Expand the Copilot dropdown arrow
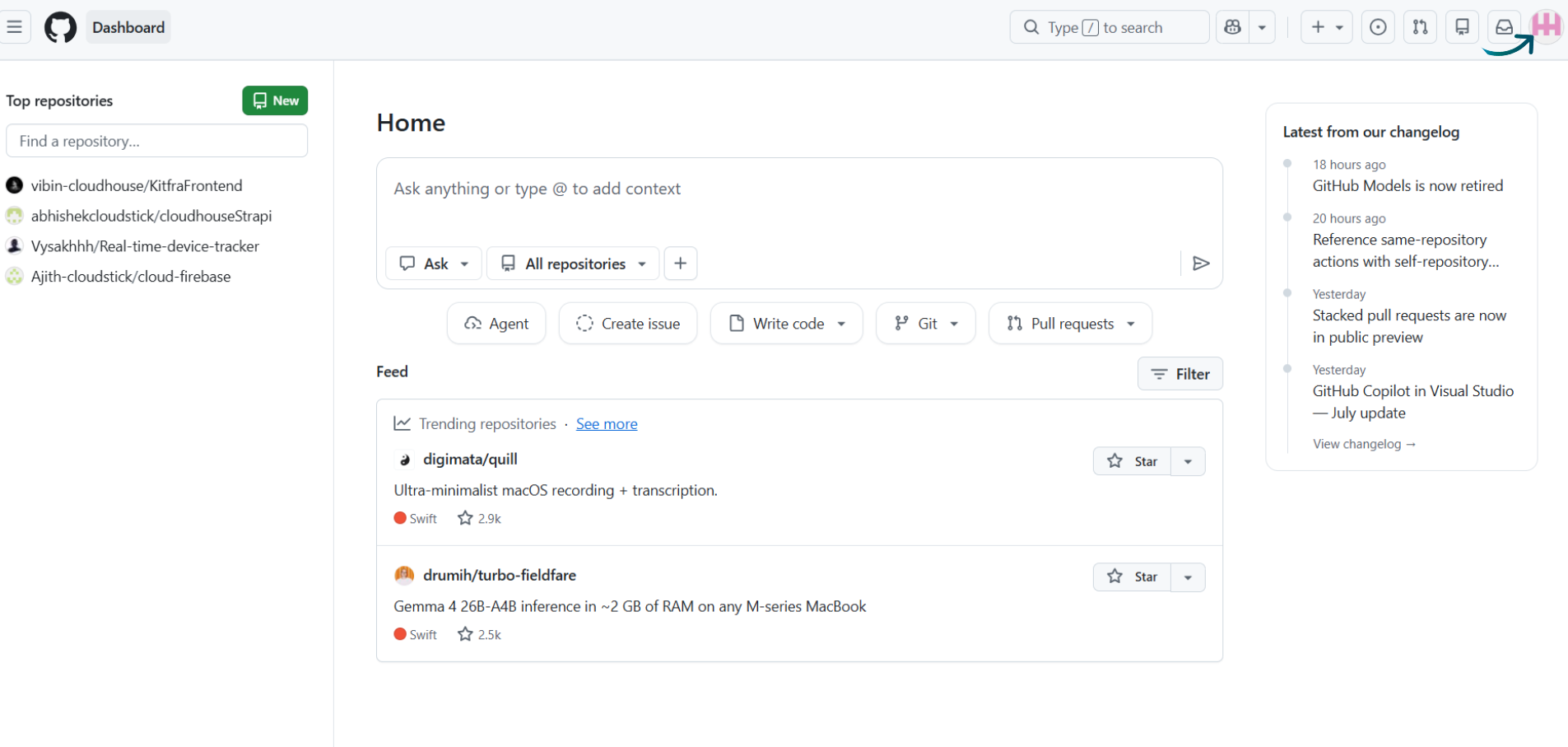 point(1262,27)
